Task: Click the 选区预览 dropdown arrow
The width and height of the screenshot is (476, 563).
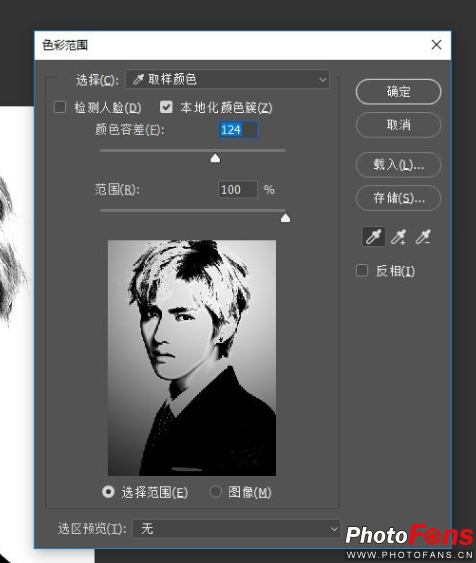Action: tap(334, 529)
